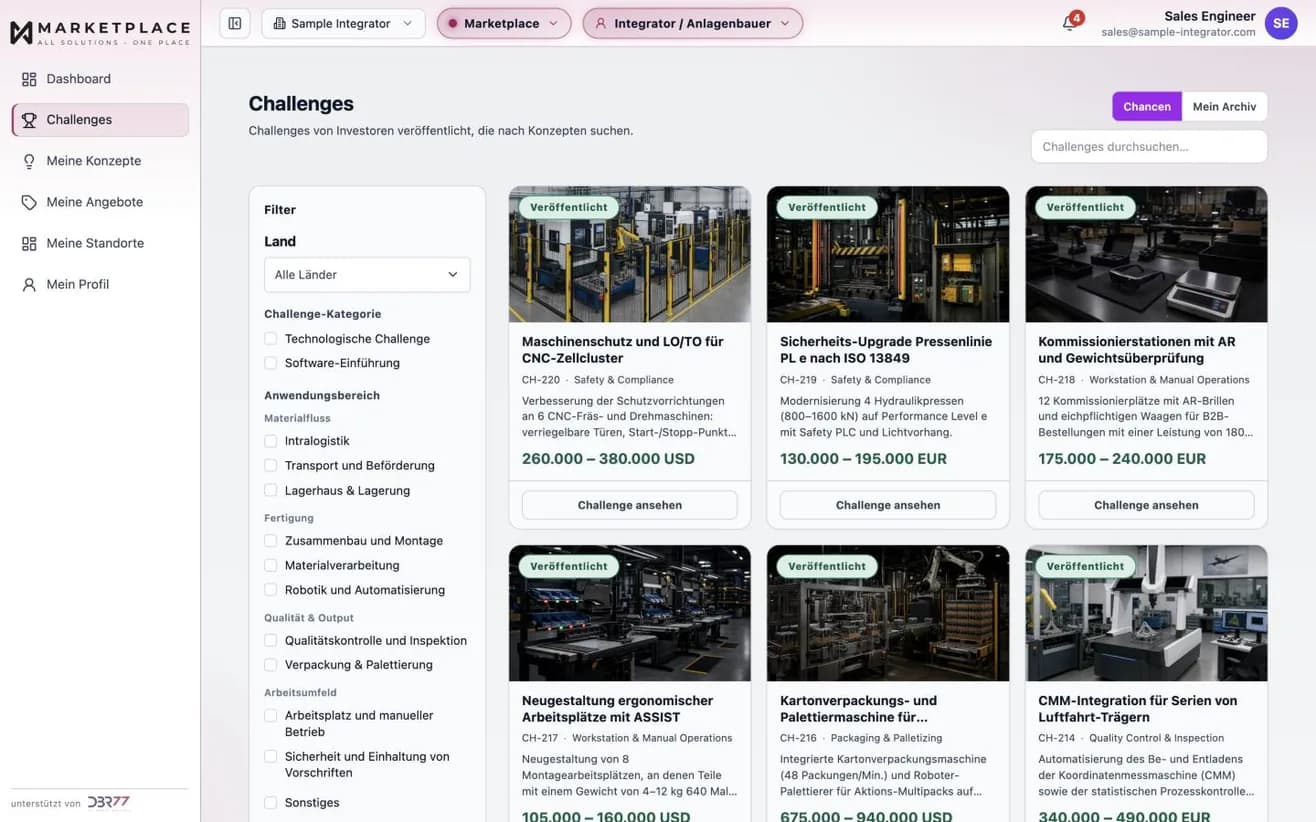
Task: Tick the Materialverarbeitung checkbox
Action: (270, 566)
